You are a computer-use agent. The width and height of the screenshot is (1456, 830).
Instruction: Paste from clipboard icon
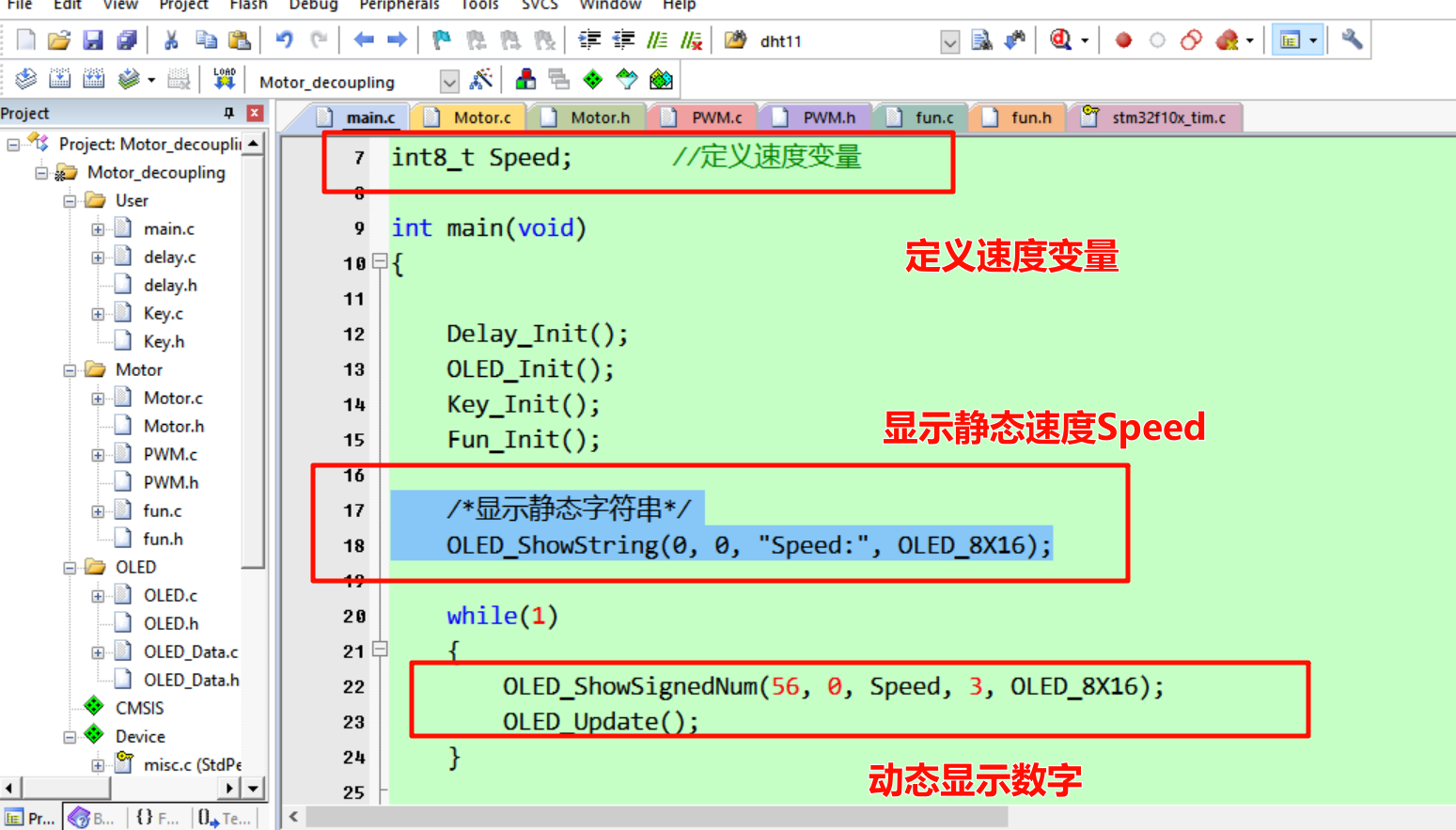pos(240,40)
